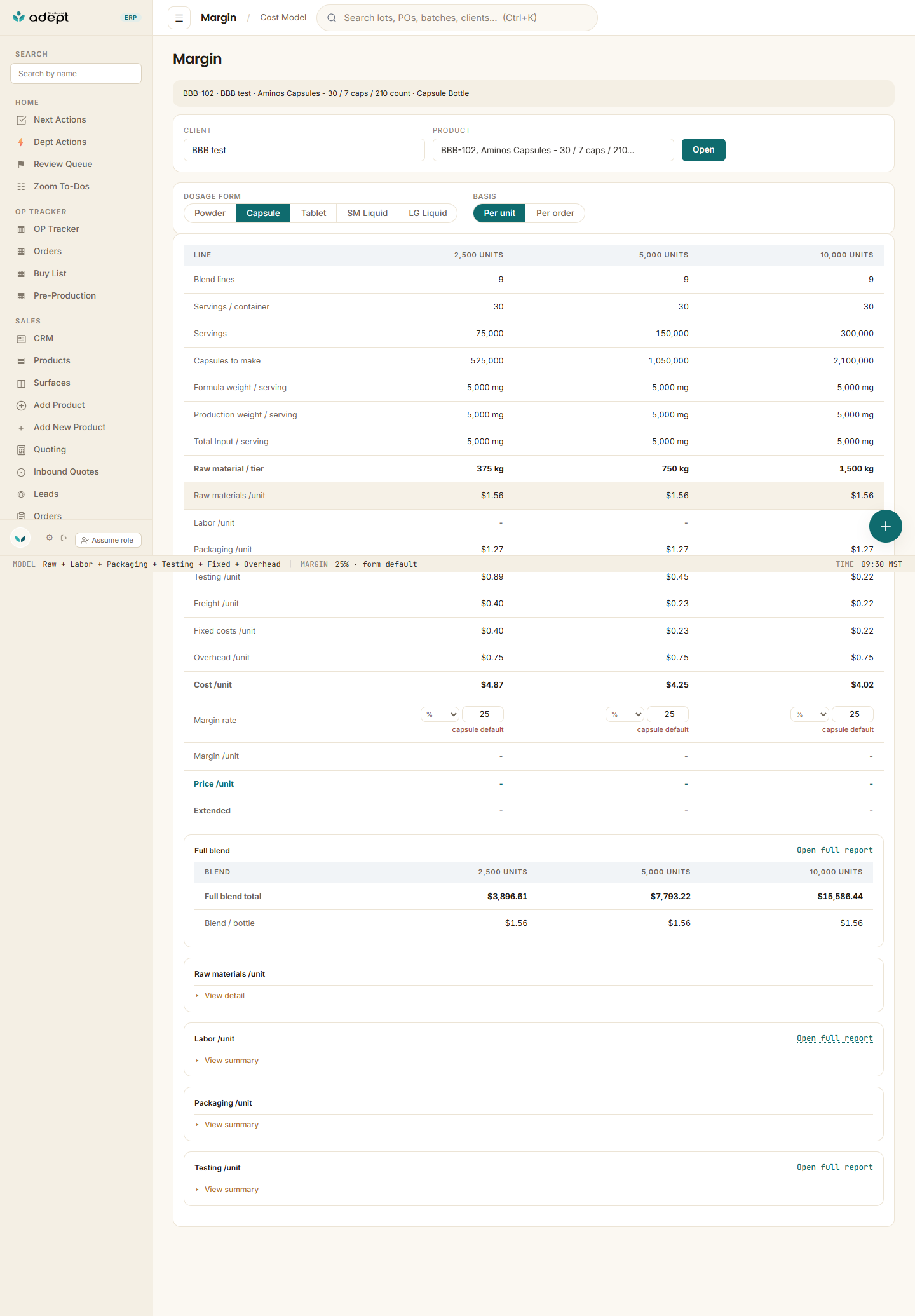Click the Add Product circled plus icon
This screenshot has width=915, height=1316.
tap(21, 405)
